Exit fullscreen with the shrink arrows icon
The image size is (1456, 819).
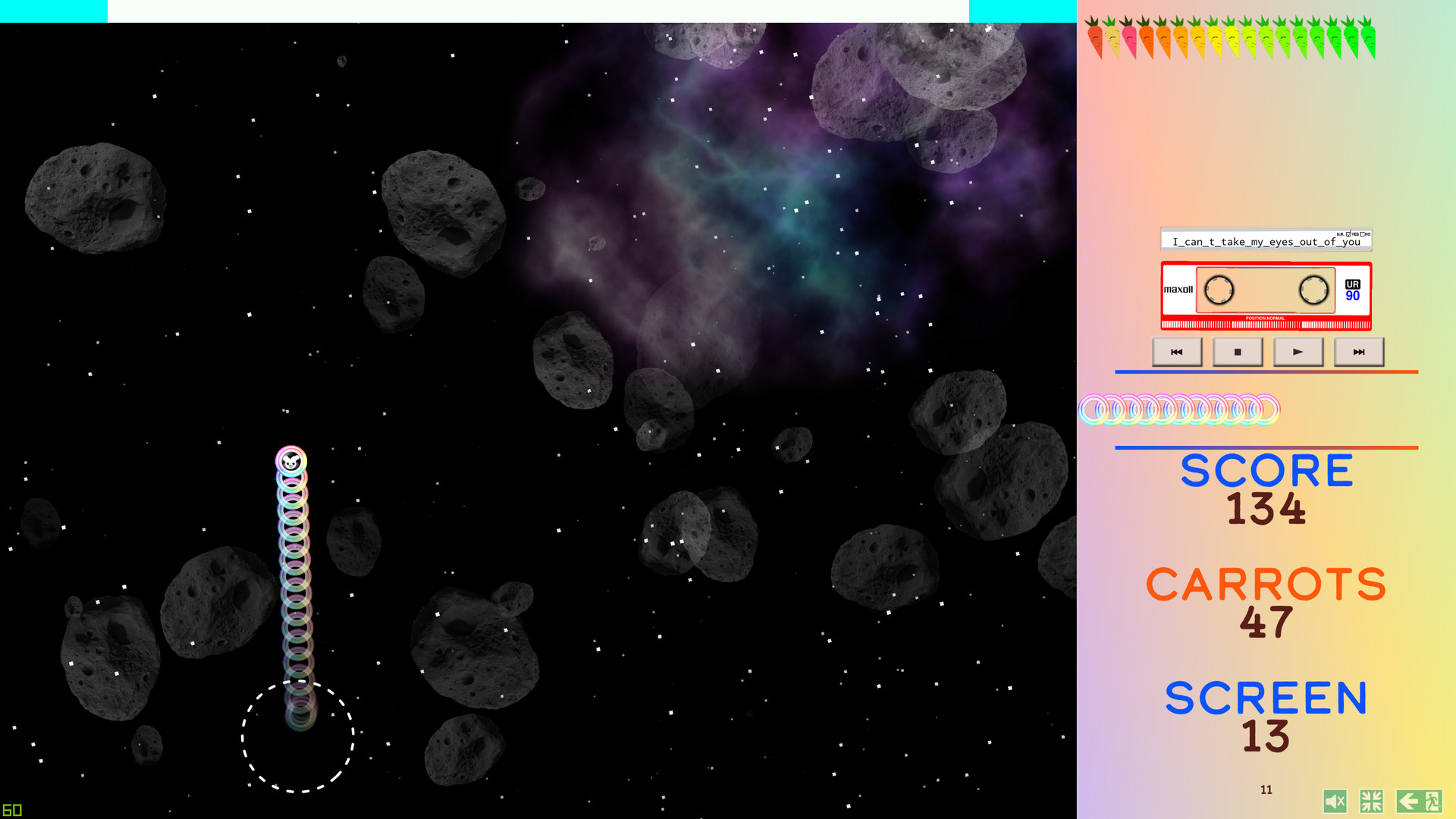pyautogui.click(x=1371, y=801)
